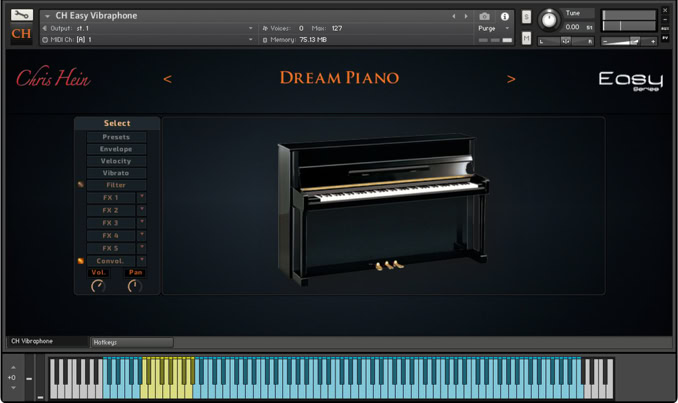Click the camera snapshot icon
The height and width of the screenshot is (403, 678).
[485, 16]
